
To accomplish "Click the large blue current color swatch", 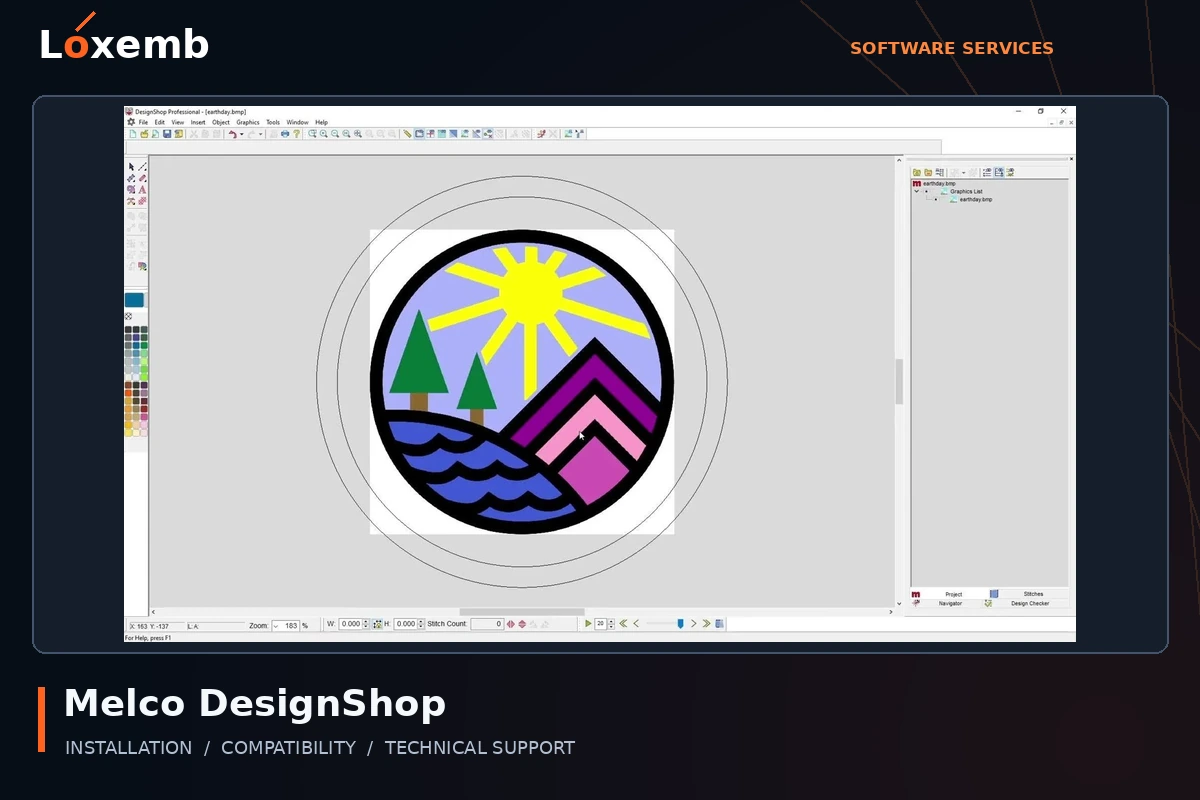I will (x=134, y=300).
